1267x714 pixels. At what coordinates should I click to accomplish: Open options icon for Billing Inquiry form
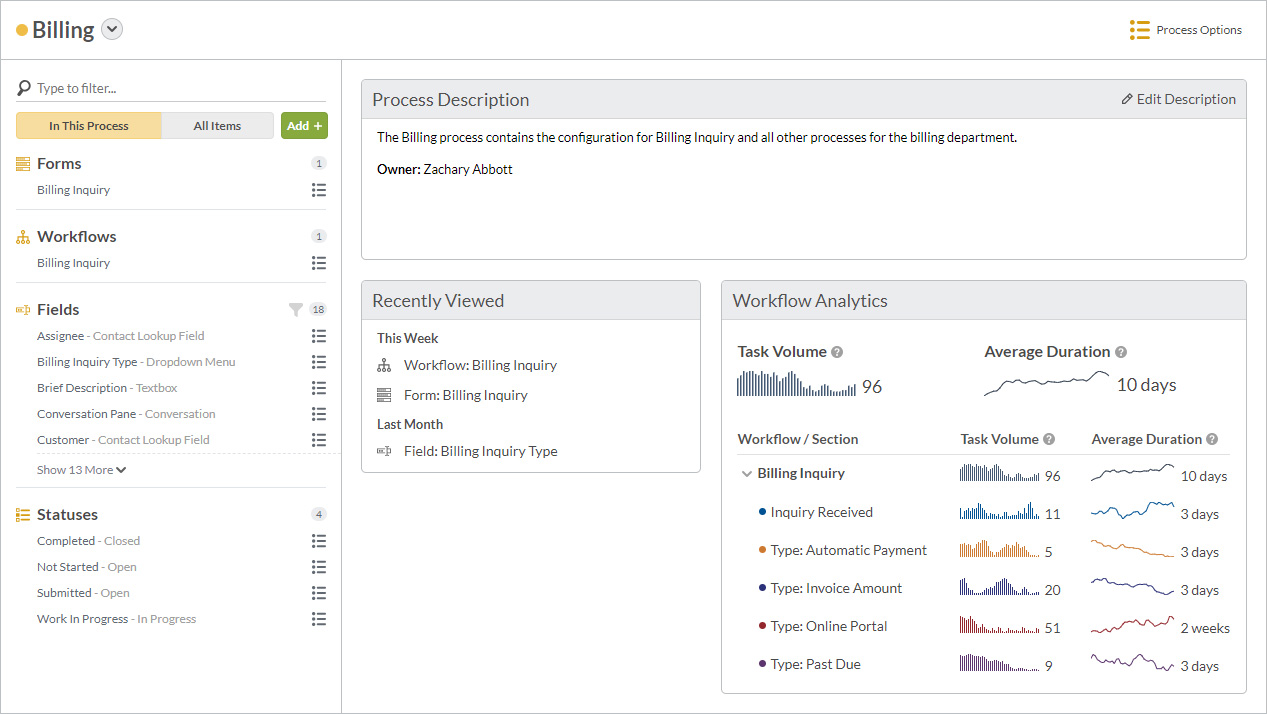tap(319, 190)
